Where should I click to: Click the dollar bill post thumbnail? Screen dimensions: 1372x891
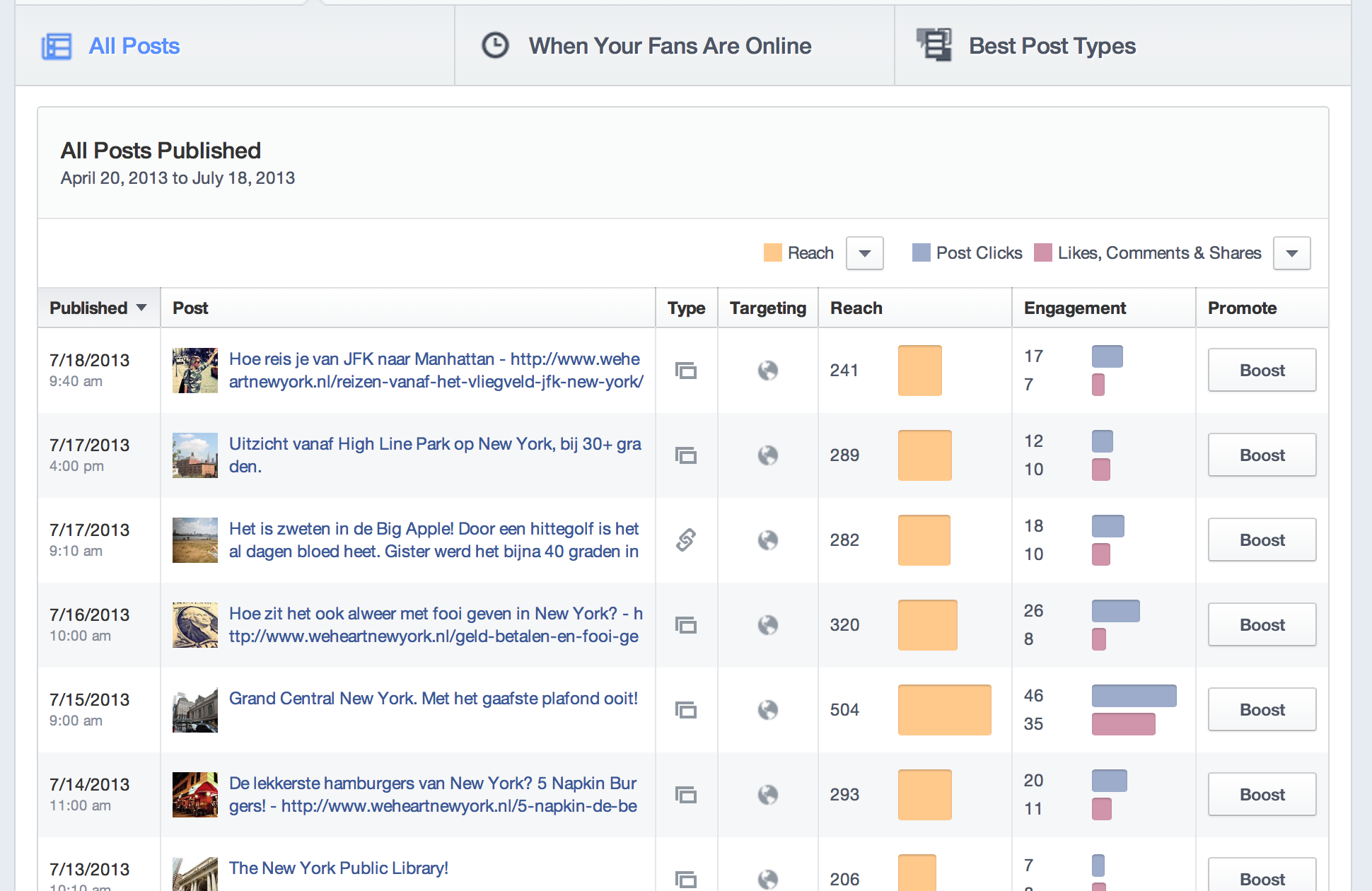point(195,625)
